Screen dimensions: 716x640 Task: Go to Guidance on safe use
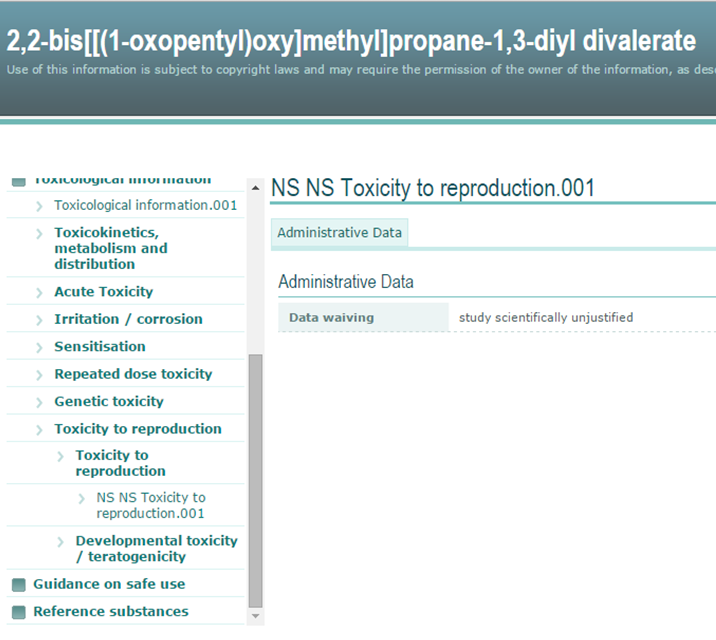(x=109, y=584)
